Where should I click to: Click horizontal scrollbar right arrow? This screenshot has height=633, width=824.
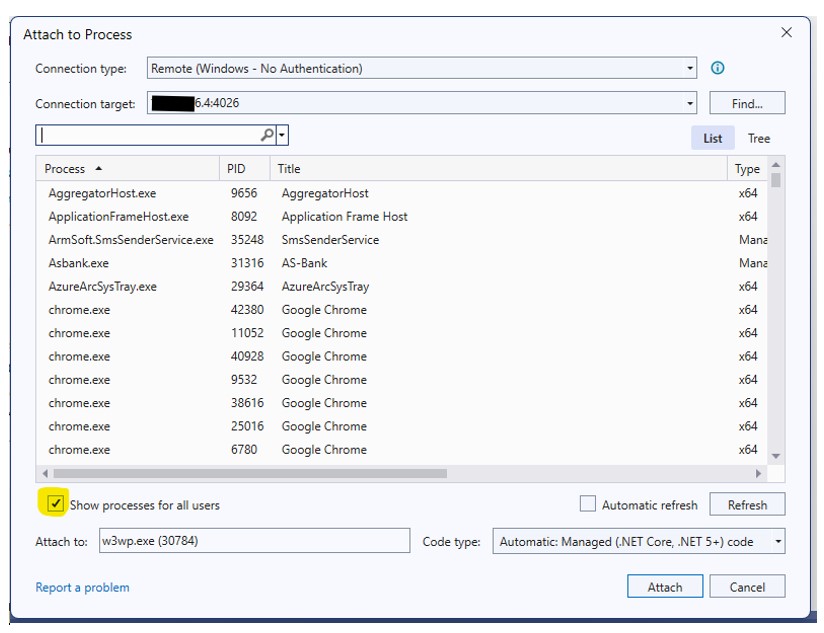click(759, 473)
